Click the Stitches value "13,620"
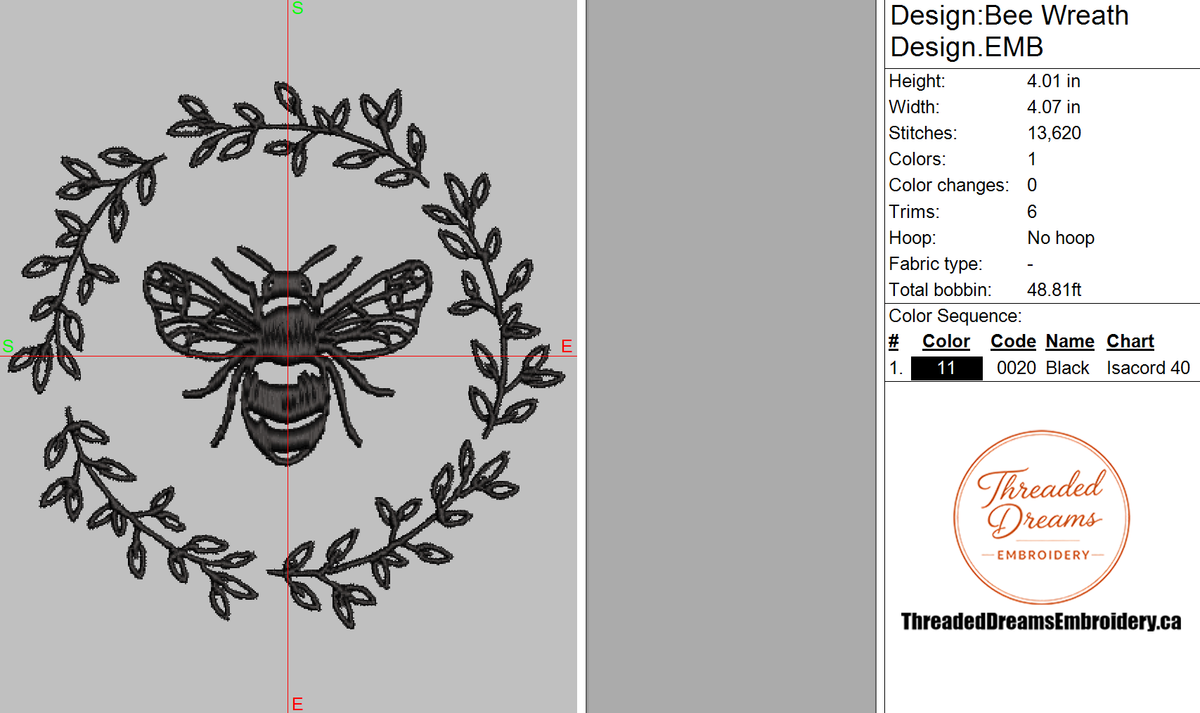The width and height of the screenshot is (1200, 713). [1054, 133]
